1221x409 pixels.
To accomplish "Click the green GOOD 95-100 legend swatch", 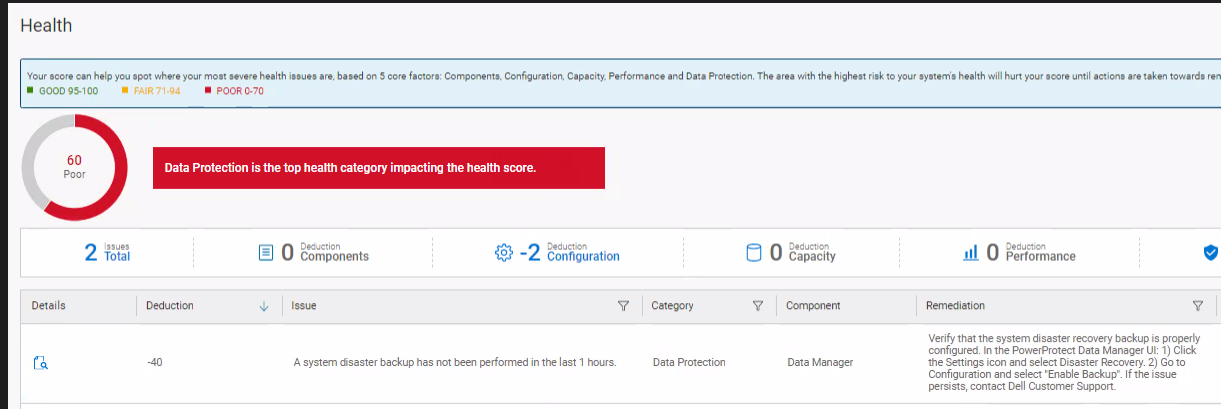I will 31,91.
